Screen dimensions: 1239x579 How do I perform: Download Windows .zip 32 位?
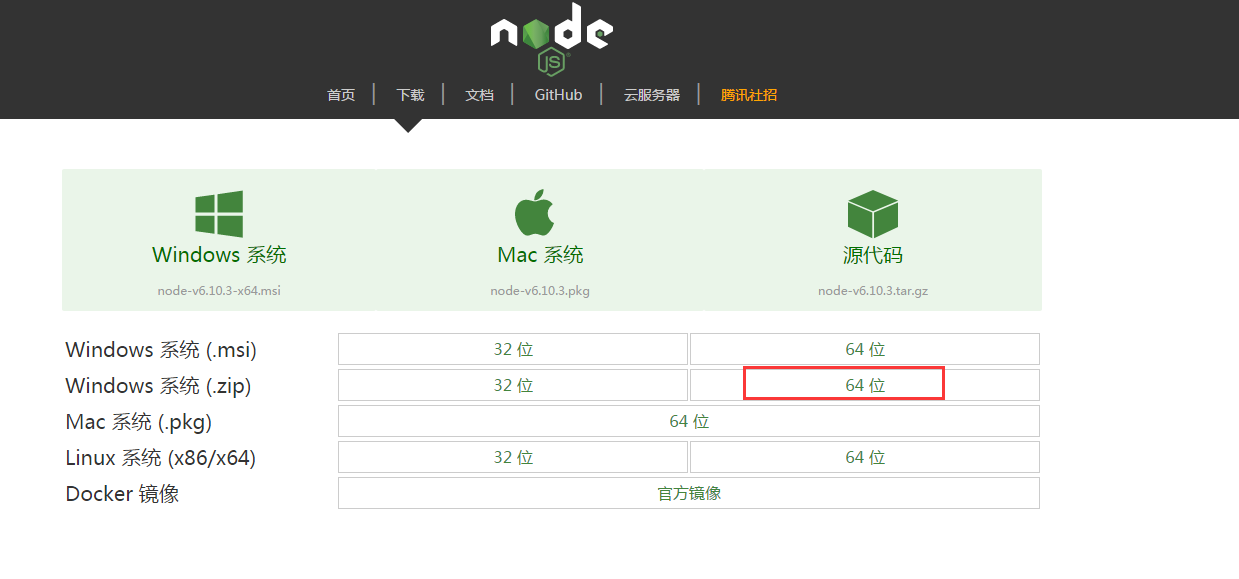(x=513, y=385)
